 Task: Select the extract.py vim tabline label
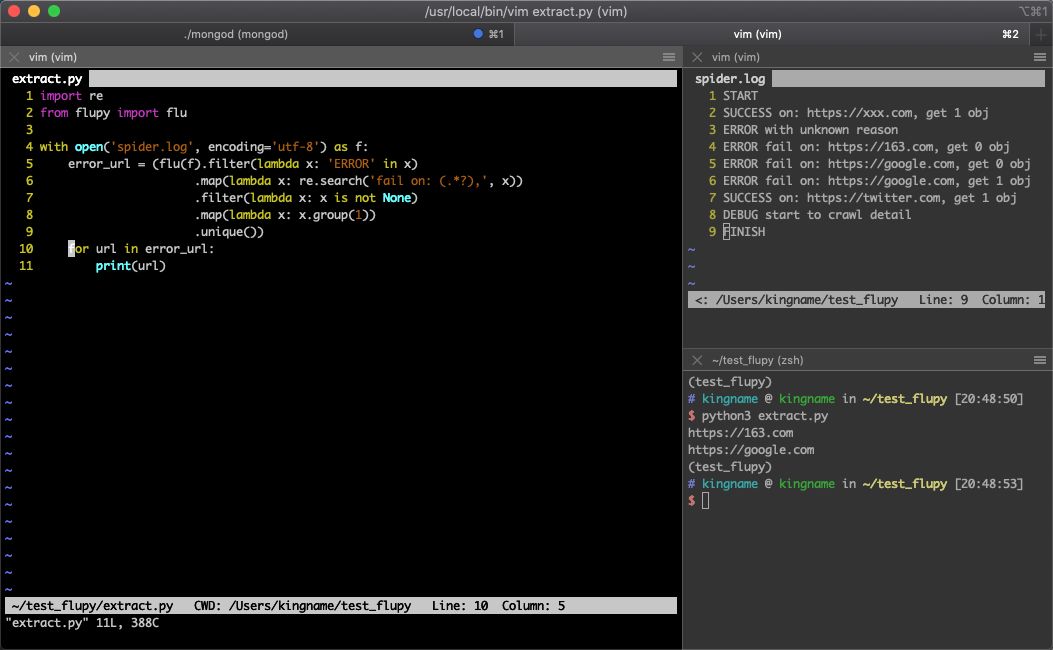click(x=46, y=78)
